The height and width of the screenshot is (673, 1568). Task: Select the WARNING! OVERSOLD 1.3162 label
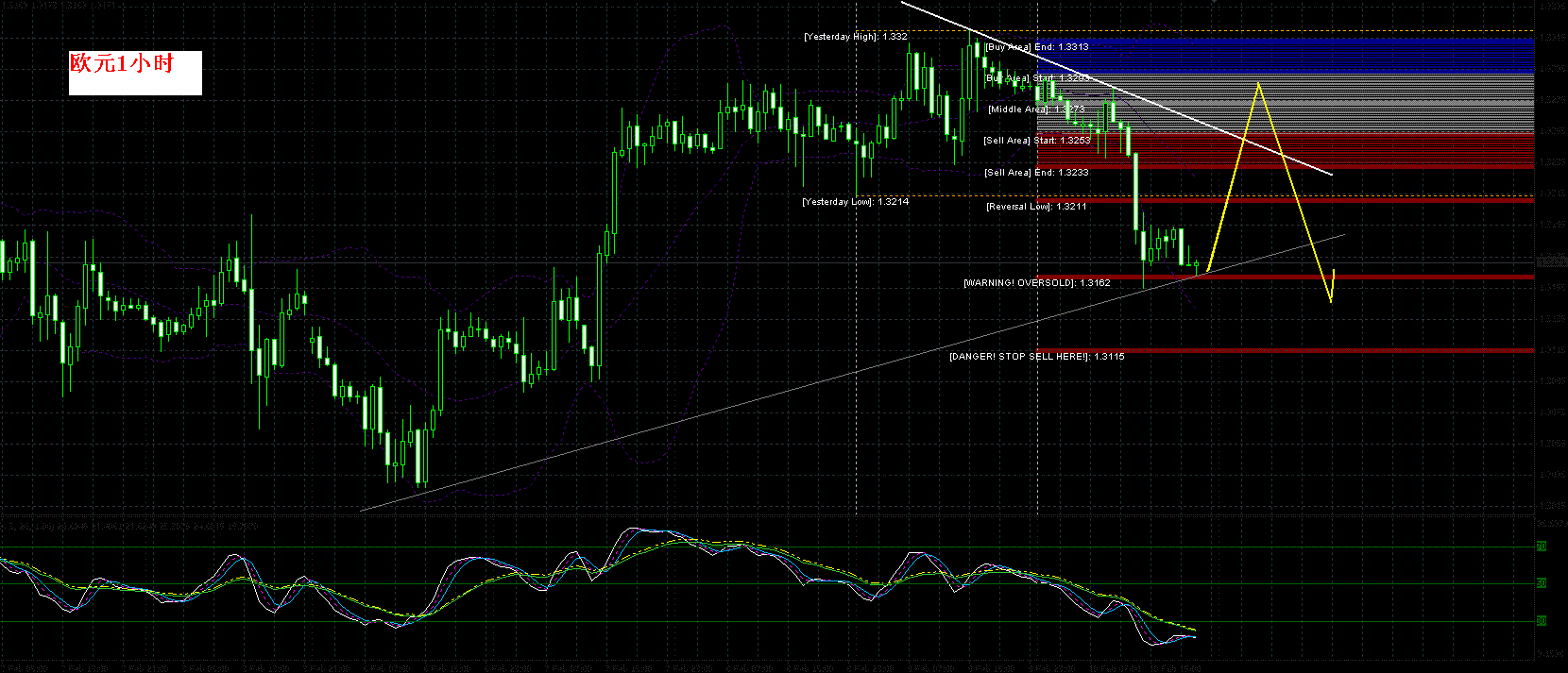pos(1036,283)
